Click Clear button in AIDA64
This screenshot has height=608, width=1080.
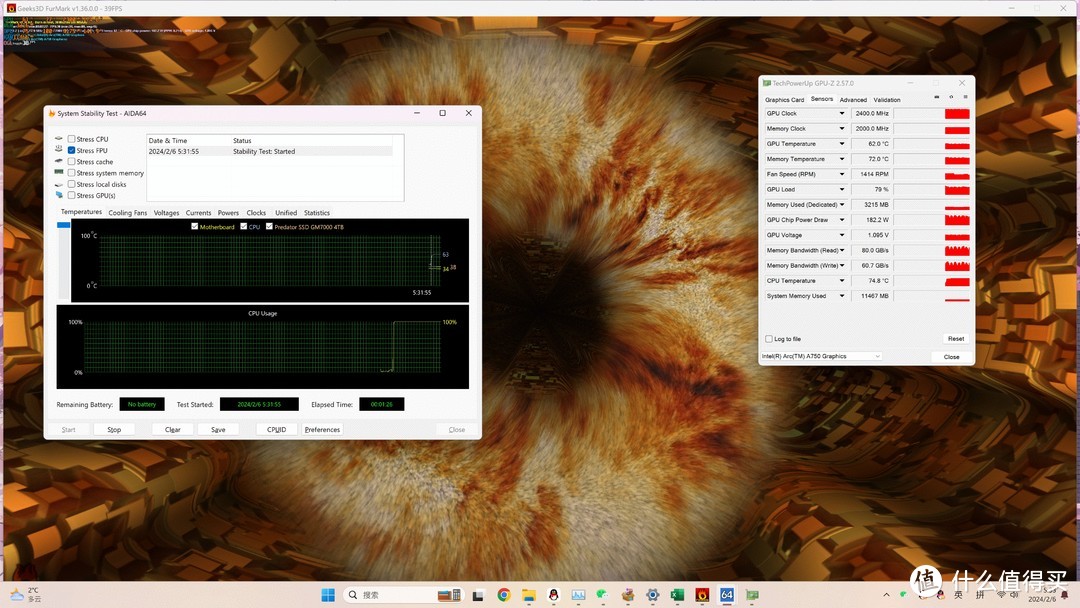(173, 430)
